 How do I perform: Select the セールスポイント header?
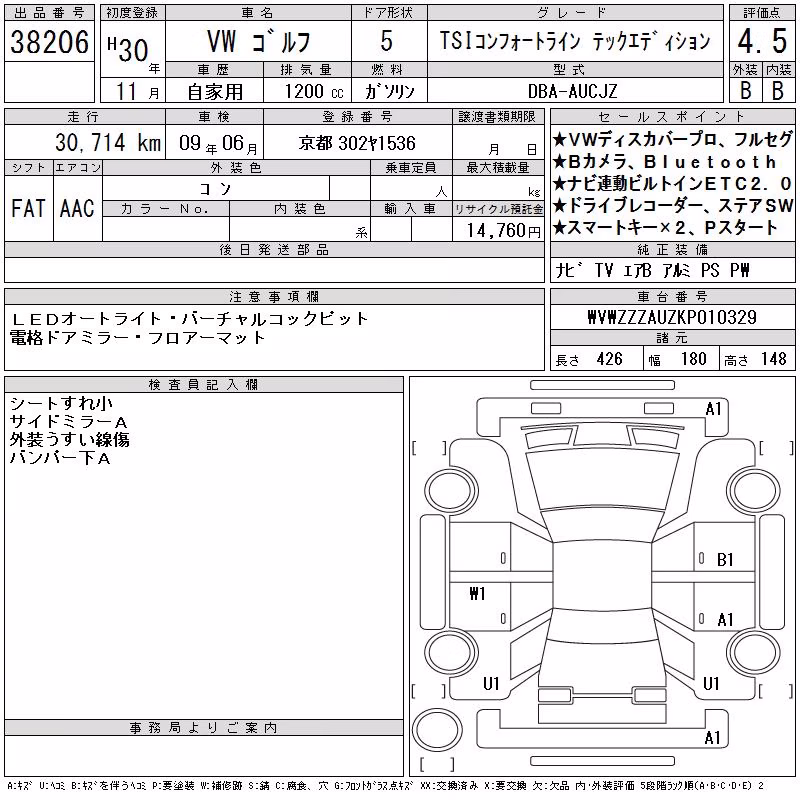672,116
